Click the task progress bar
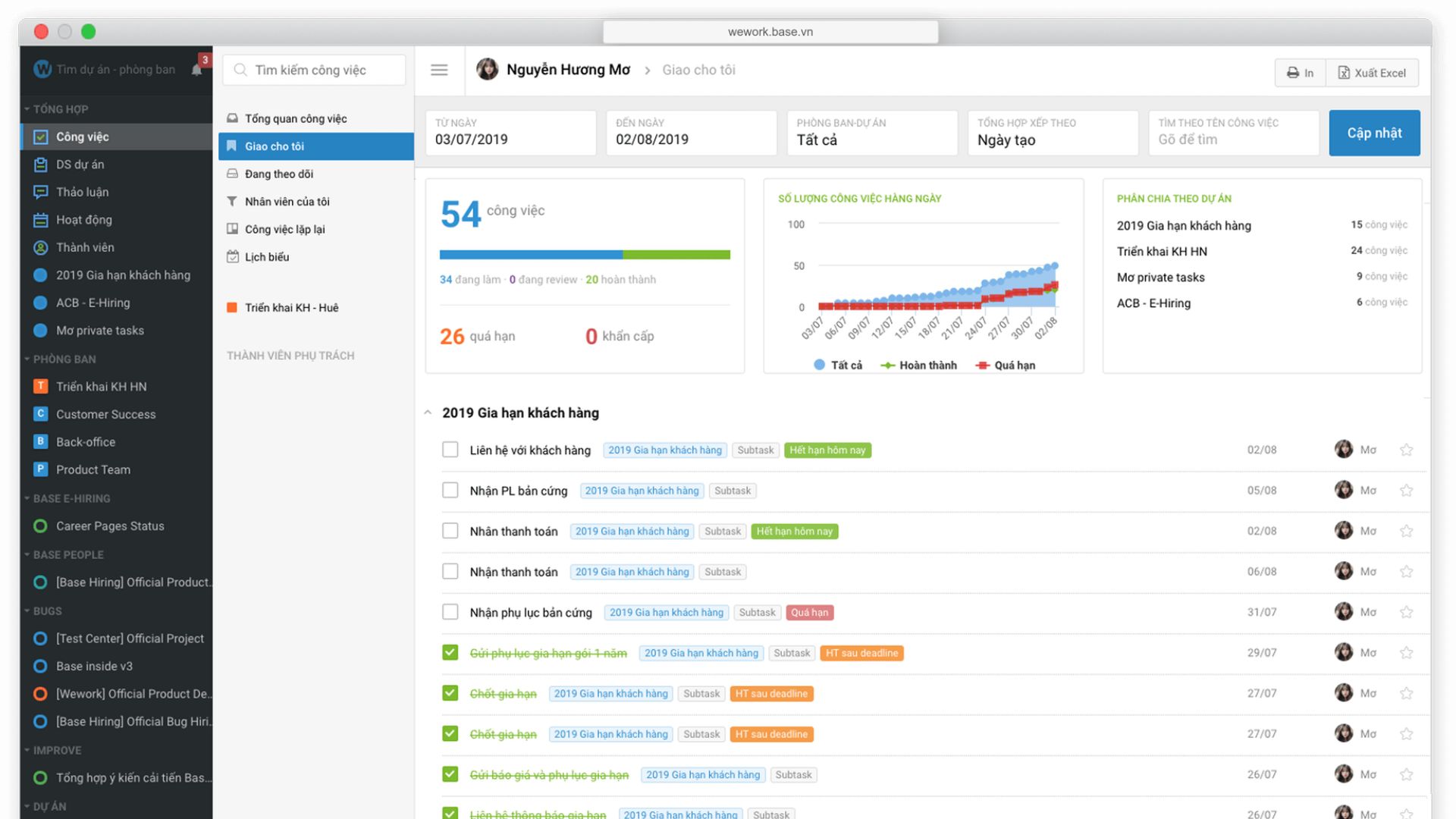The height and width of the screenshot is (819, 1456). click(x=585, y=255)
